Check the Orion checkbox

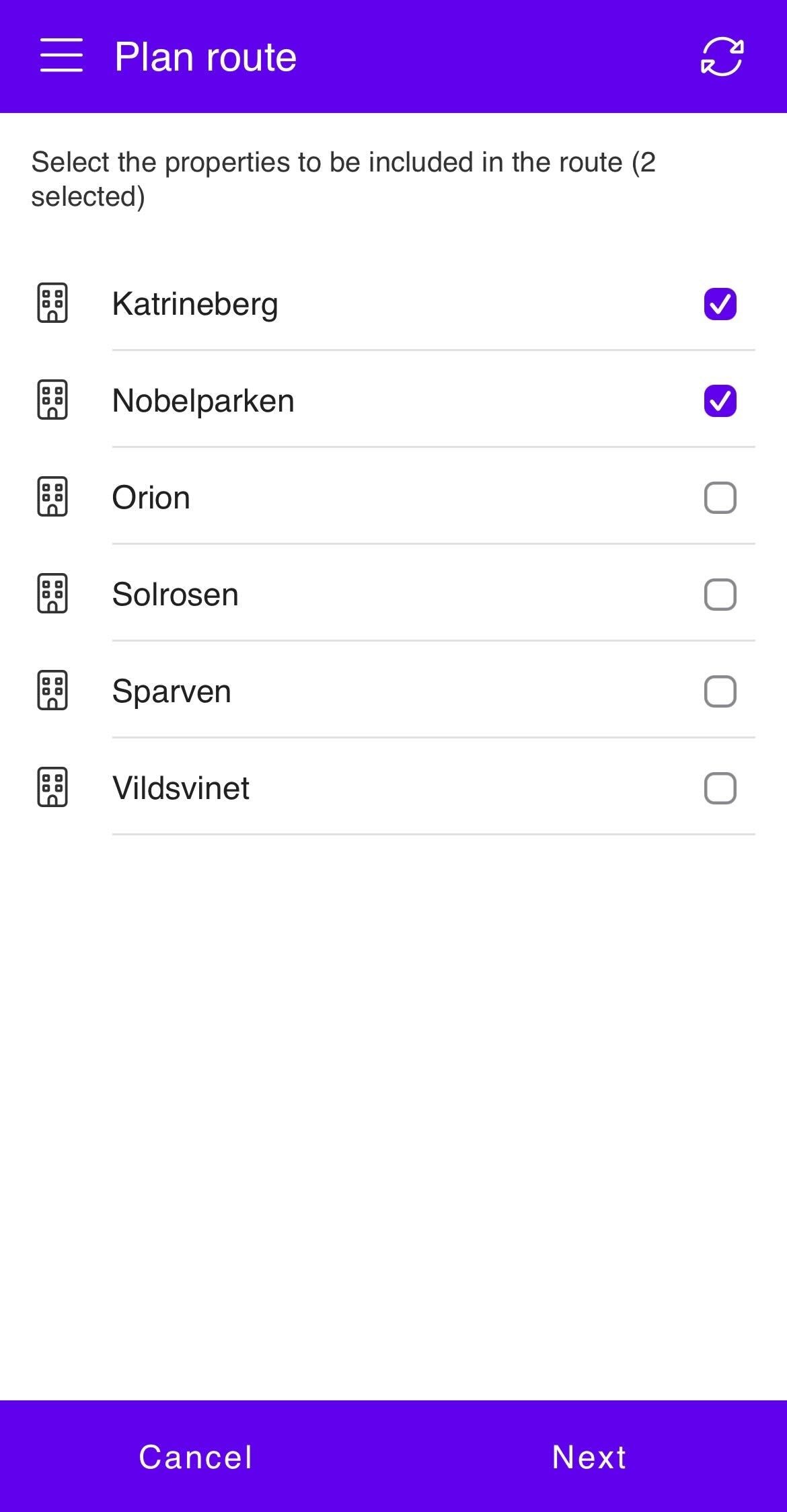pos(720,498)
